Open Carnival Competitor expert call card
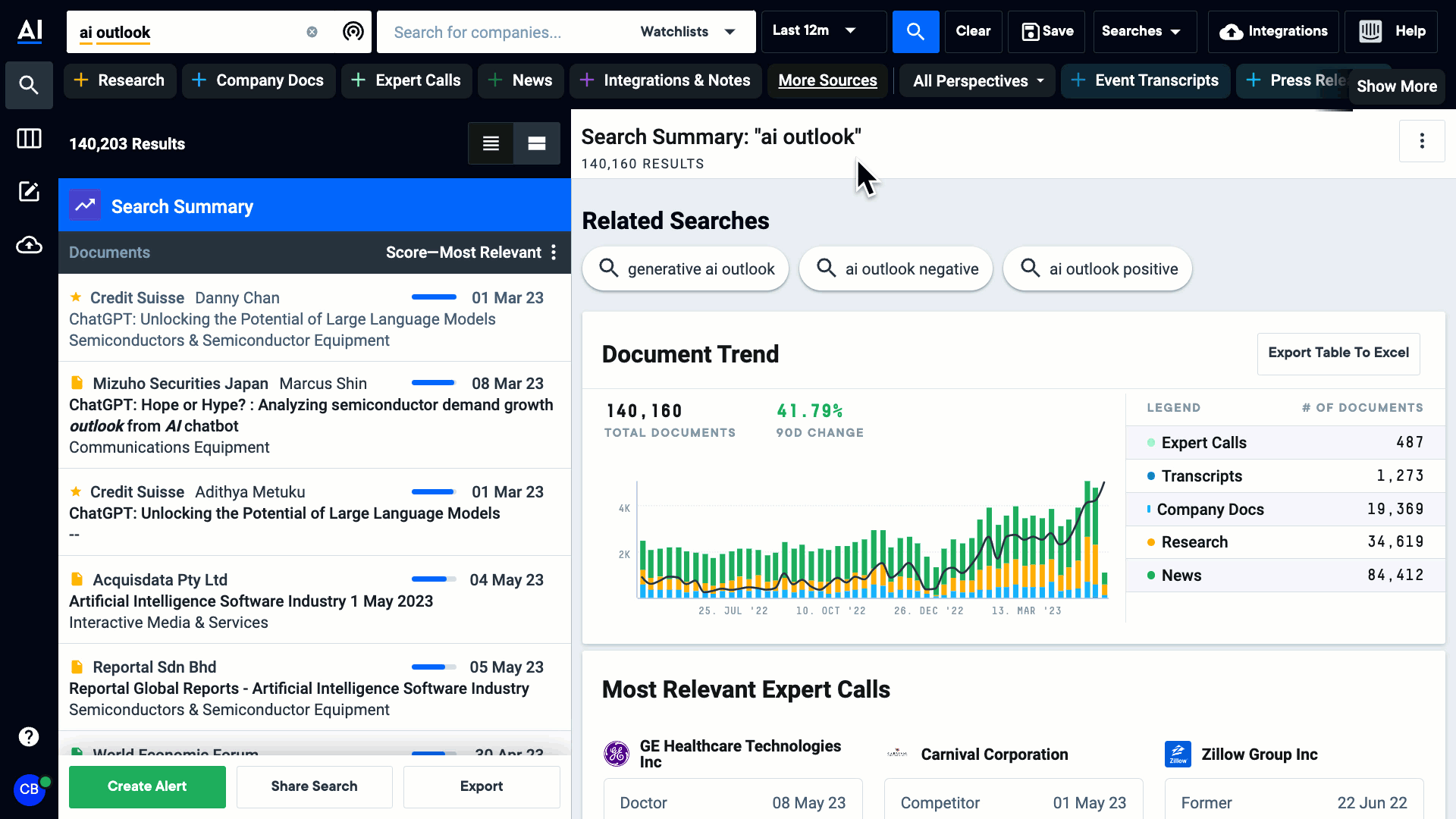This screenshot has height=819, width=1456. click(1013, 799)
